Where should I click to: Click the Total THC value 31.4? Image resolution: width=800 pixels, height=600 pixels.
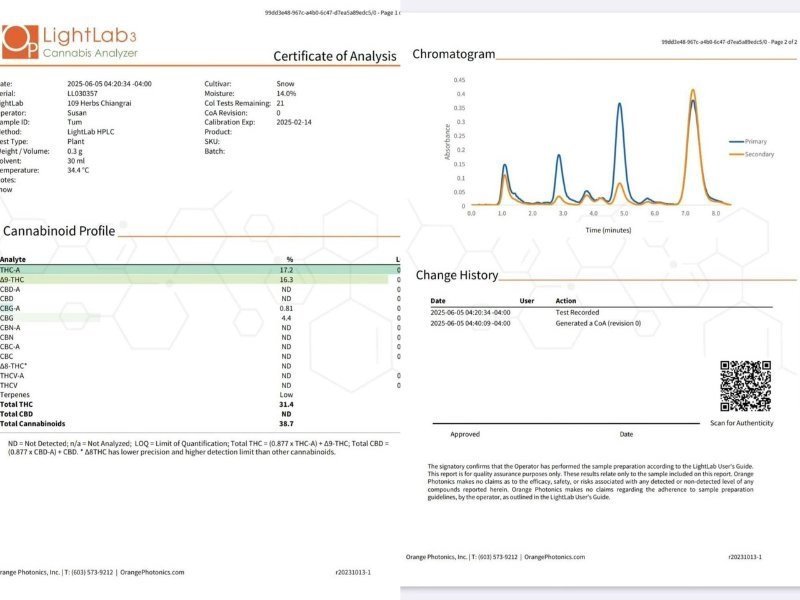point(286,404)
